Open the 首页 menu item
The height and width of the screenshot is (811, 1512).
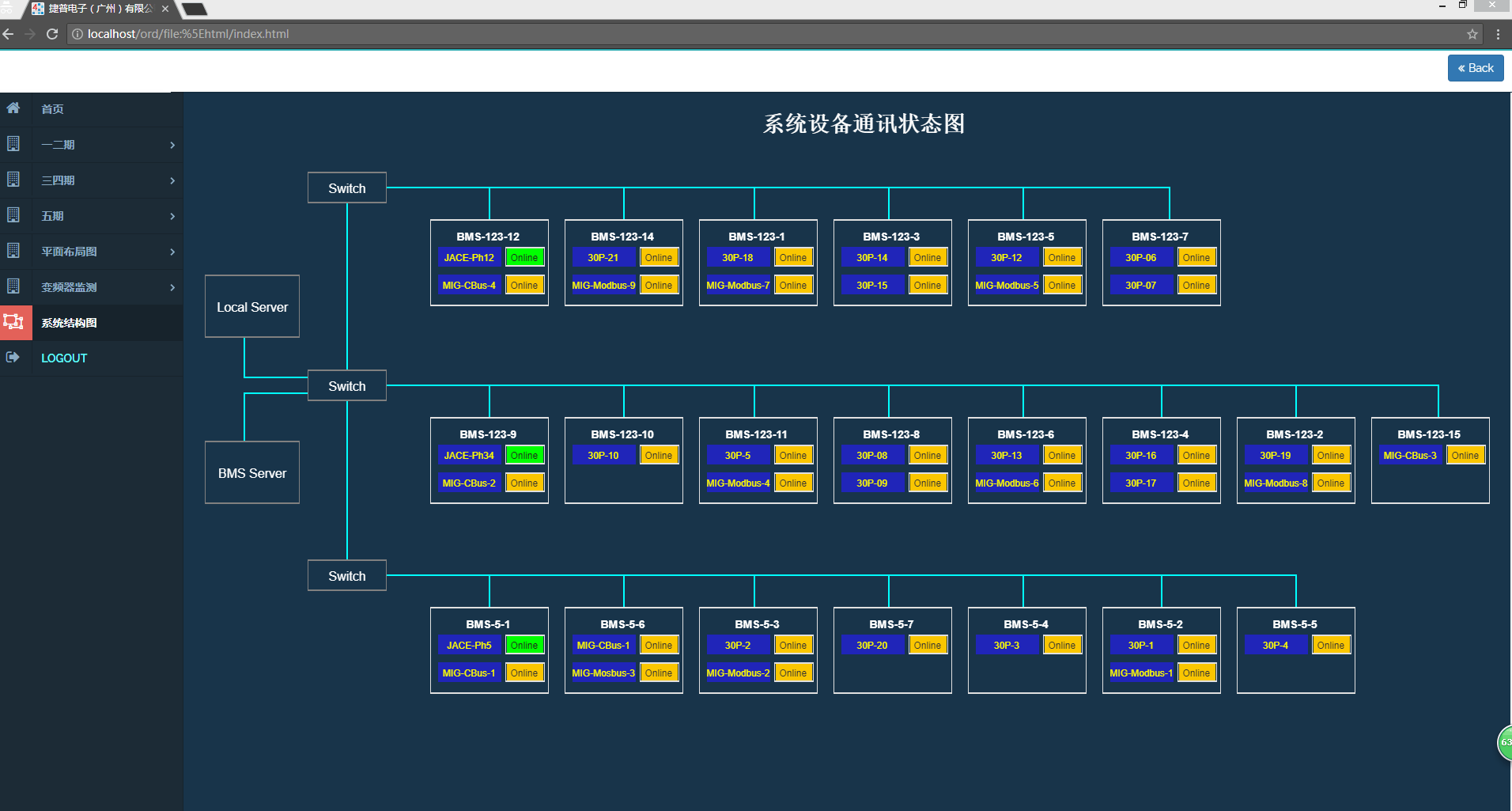pyautogui.click(x=92, y=109)
